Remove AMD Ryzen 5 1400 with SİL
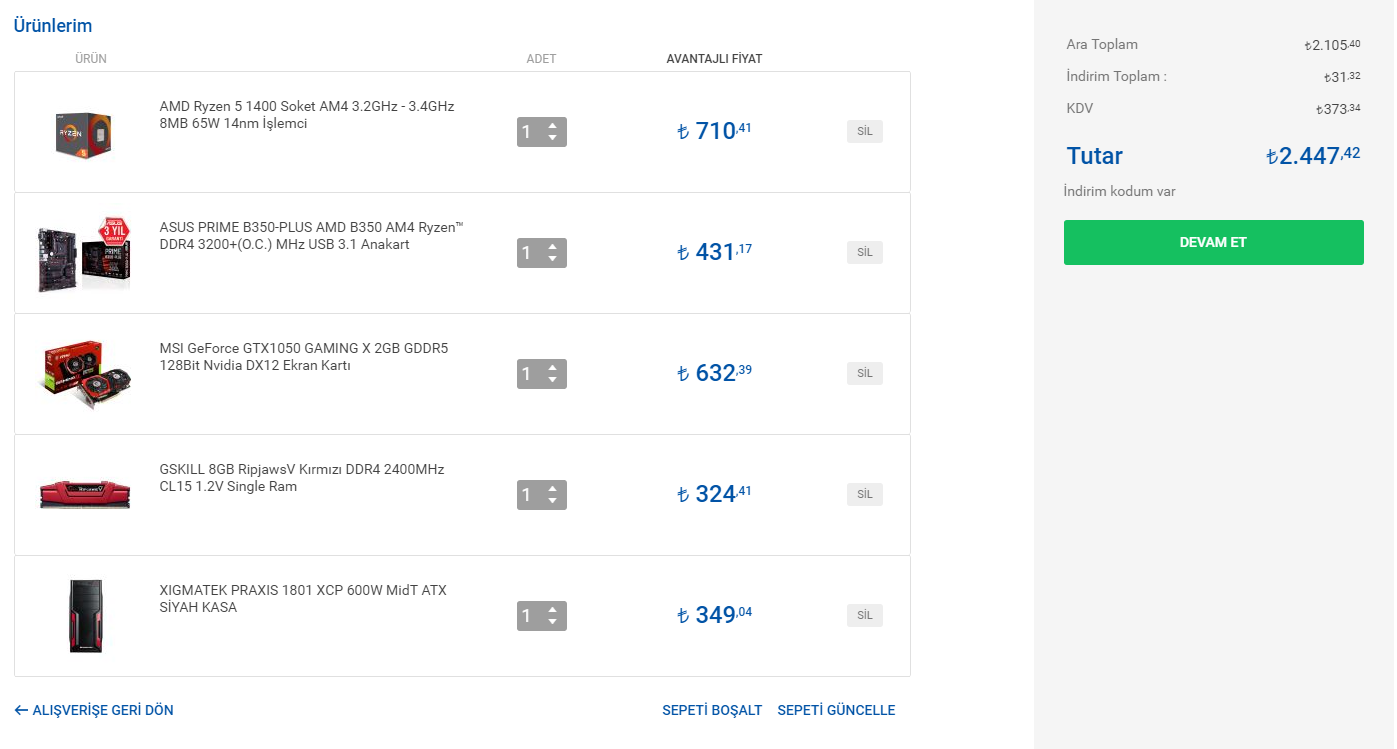 (x=864, y=132)
